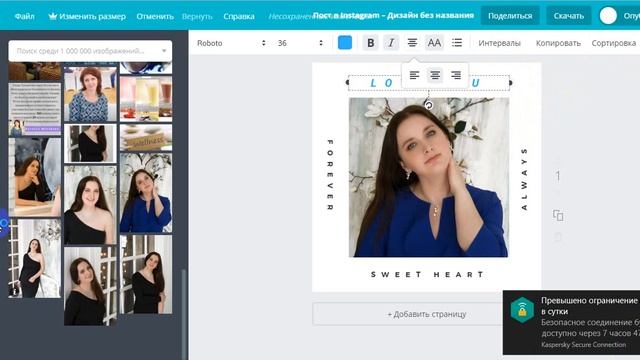Select the ALWAYS vertical text
The width and height of the screenshot is (640, 360).
(524, 179)
